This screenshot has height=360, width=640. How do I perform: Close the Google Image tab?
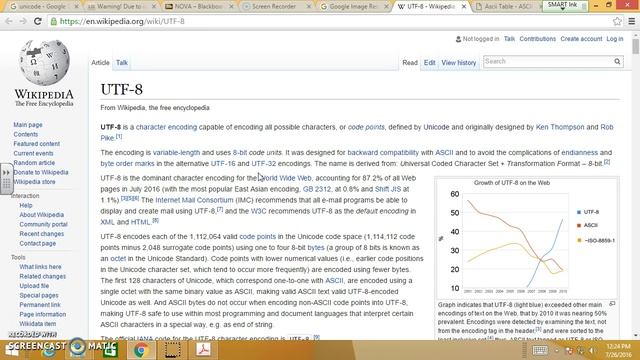tap(386, 7)
